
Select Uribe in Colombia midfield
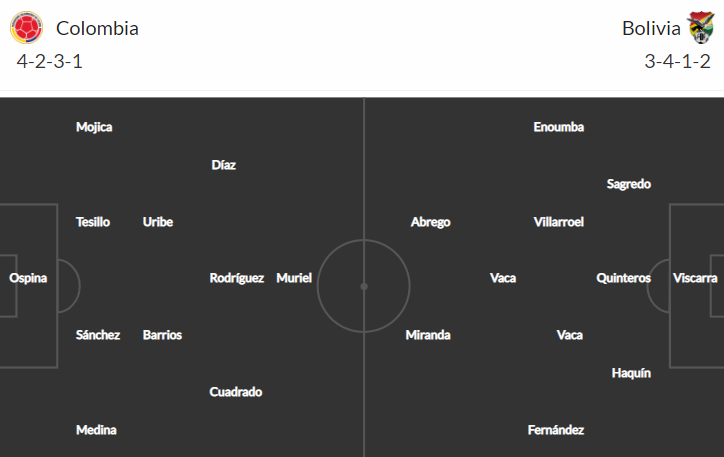click(x=158, y=222)
